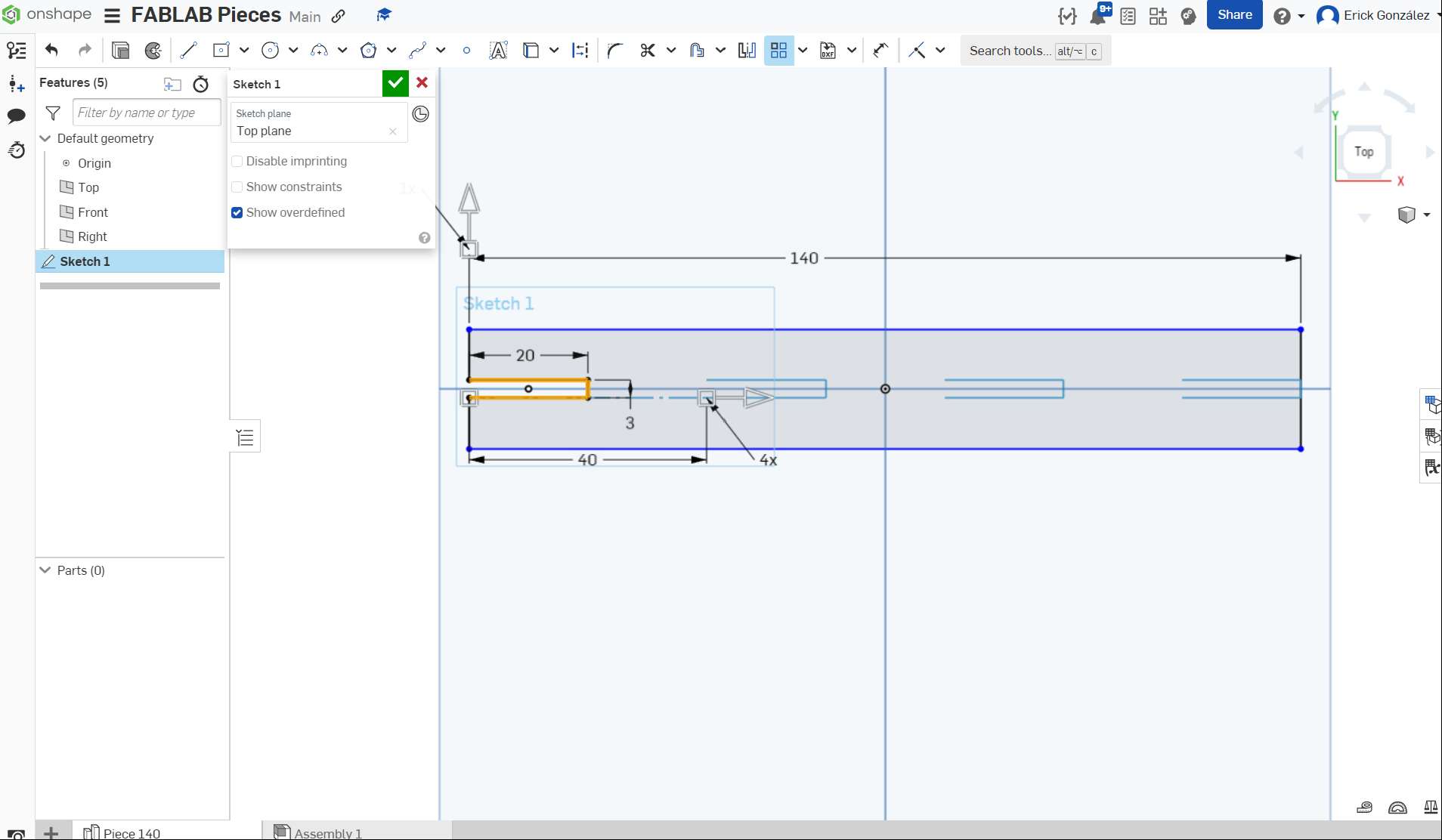Select the Spline tool
This screenshot has height=840, width=1442.
click(x=417, y=51)
